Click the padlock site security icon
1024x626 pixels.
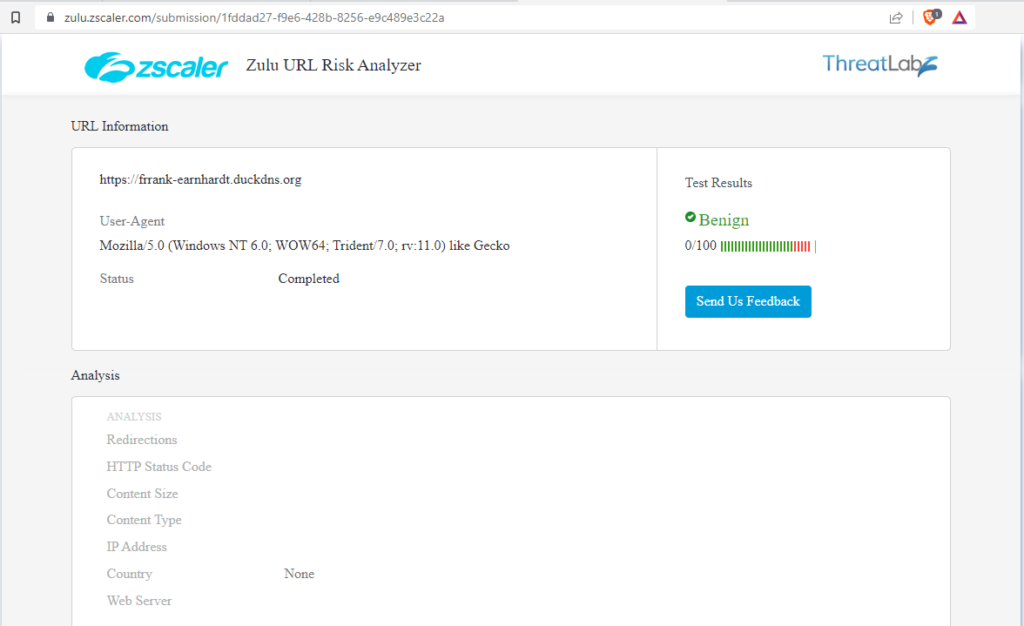click(50, 18)
